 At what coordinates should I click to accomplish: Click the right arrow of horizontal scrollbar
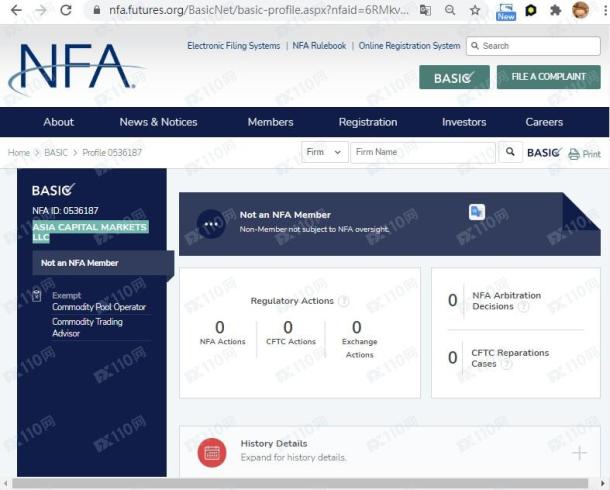coord(604,484)
